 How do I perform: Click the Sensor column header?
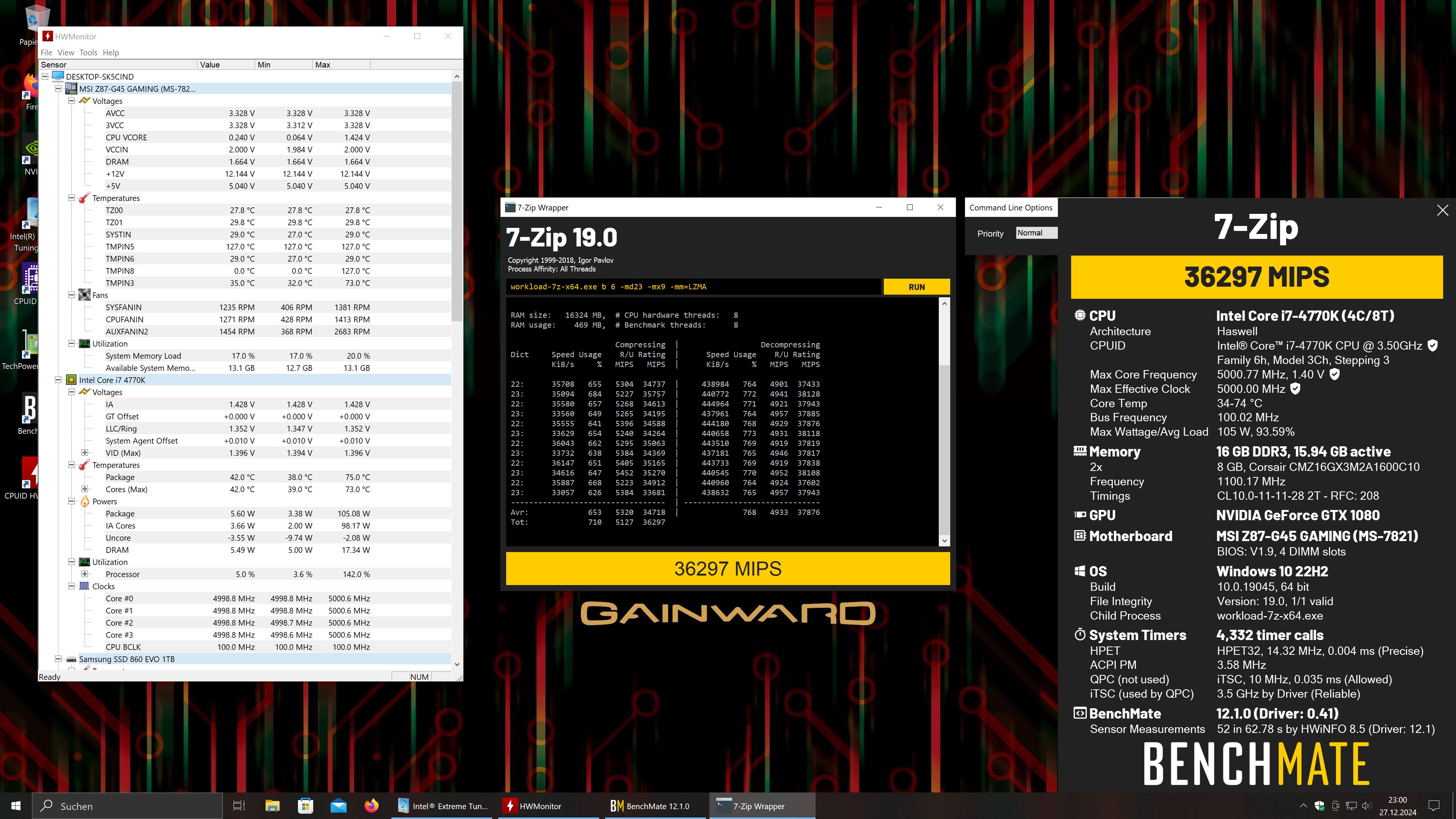[x=118, y=64]
